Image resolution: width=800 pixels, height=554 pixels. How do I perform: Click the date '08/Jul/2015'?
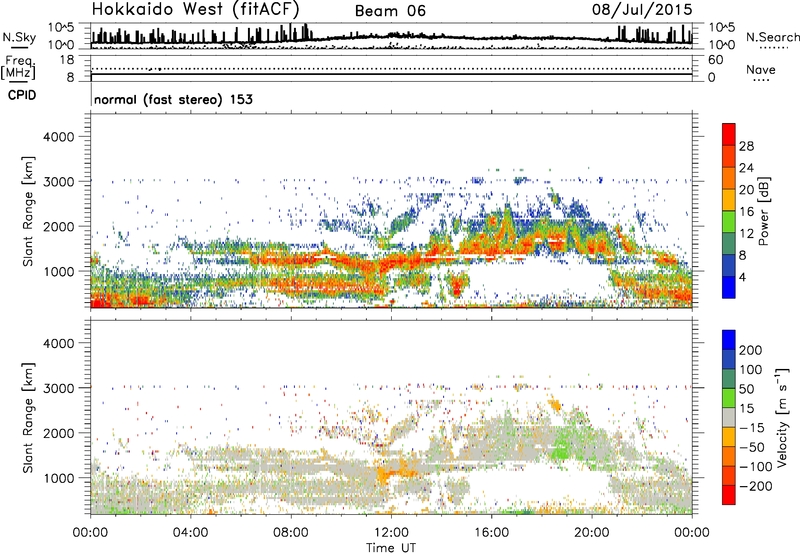click(642, 10)
